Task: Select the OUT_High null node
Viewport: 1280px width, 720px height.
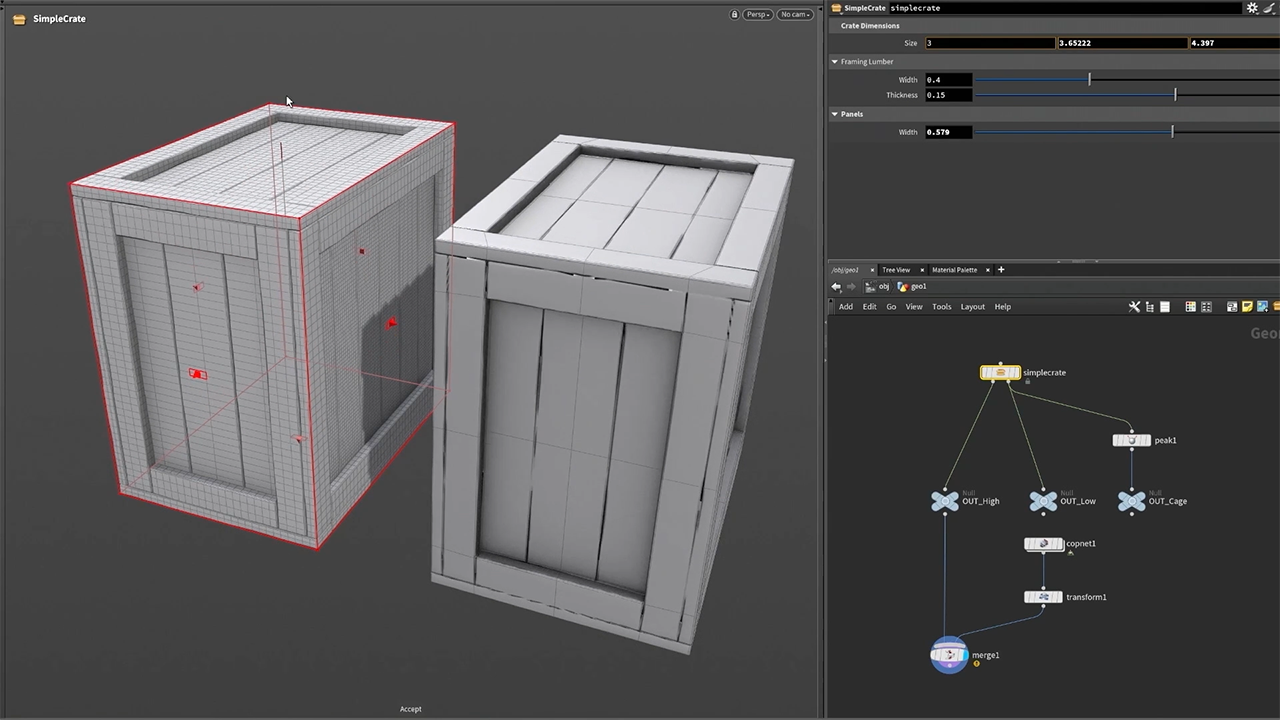Action: (945, 501)
